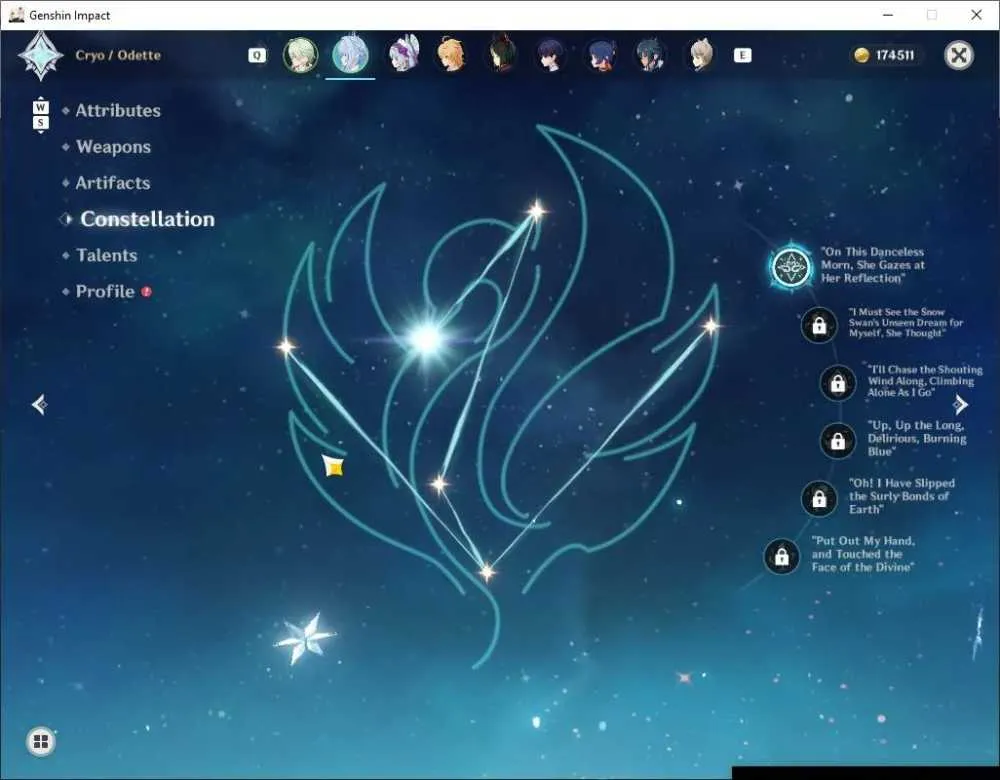1000x780 pixels.
Task: Activate the first unlocked constellation node icon
Action: 791,267
